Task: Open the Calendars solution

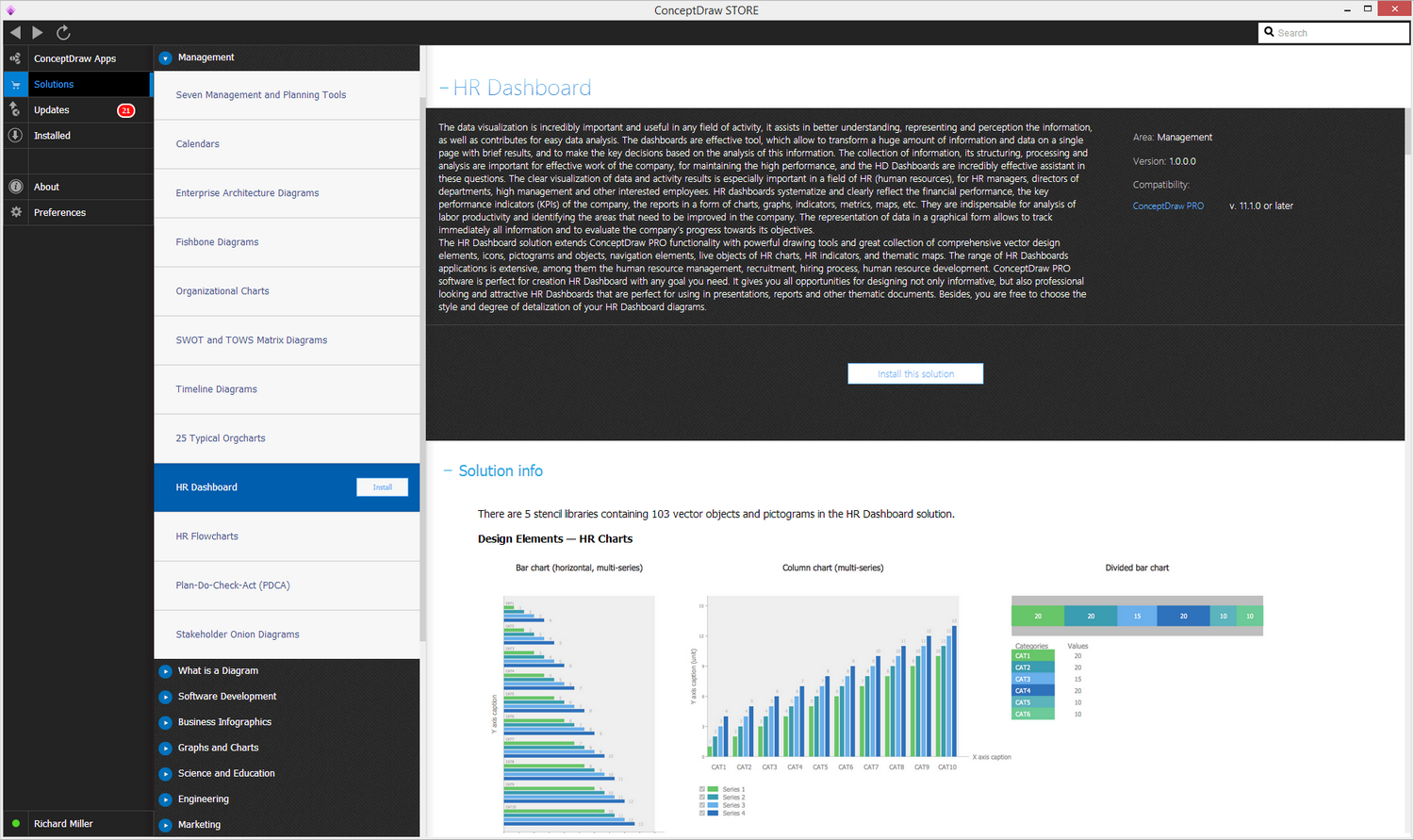Action: pos(287,144)
